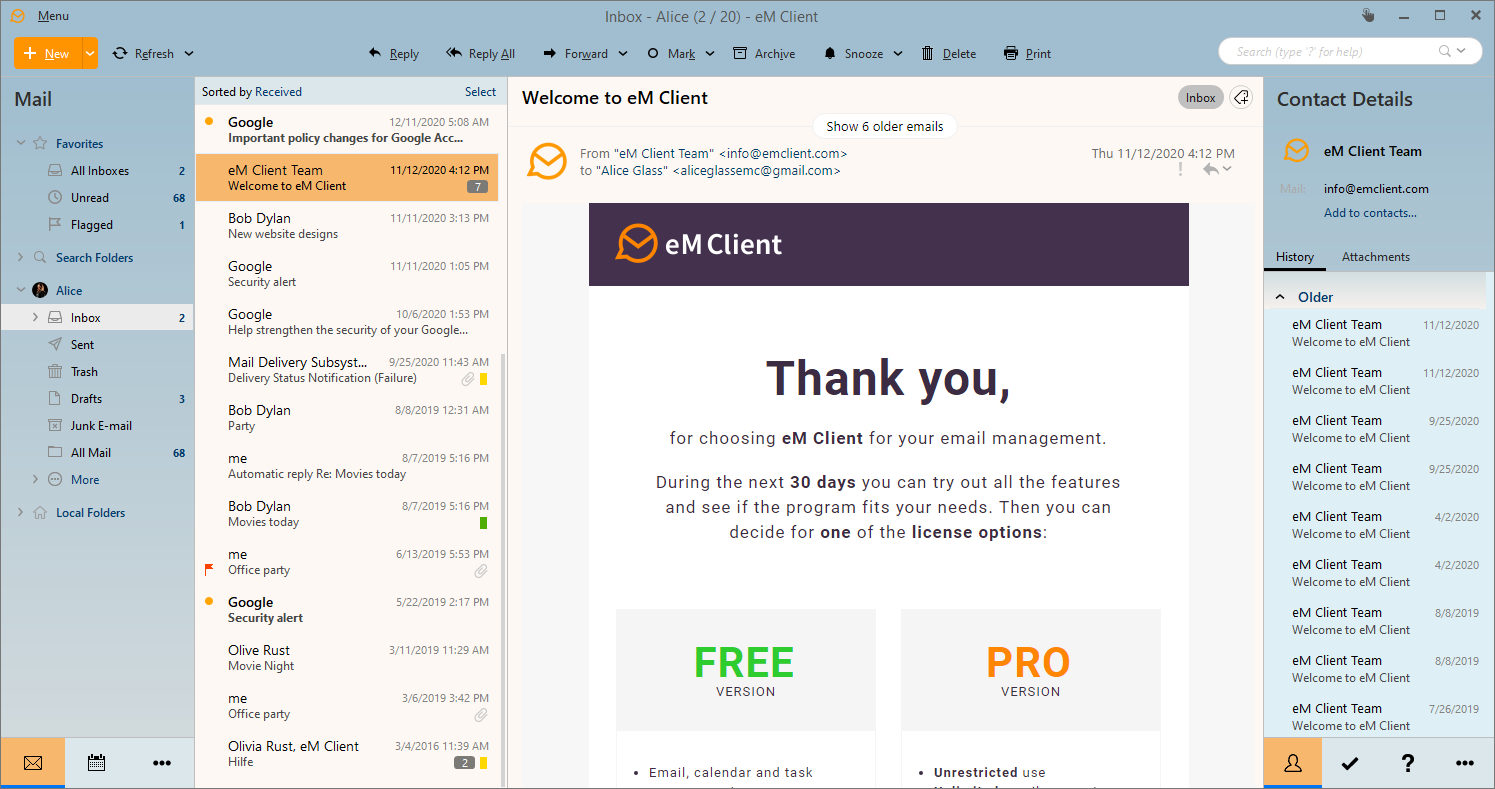Open the Calendar view icon
Viewport: 1495px width, 789px height.
(97, 763)
